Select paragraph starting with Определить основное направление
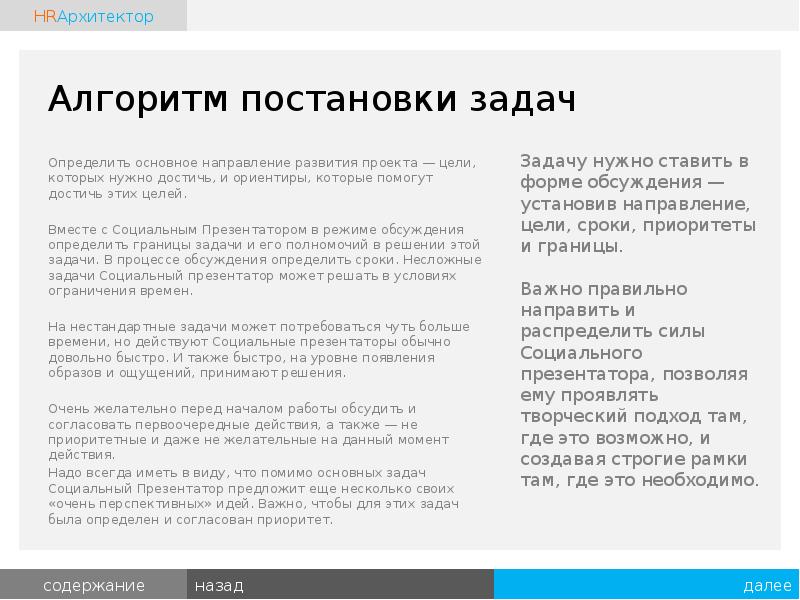This screenshot has height=600, width=800. point(262,177)
